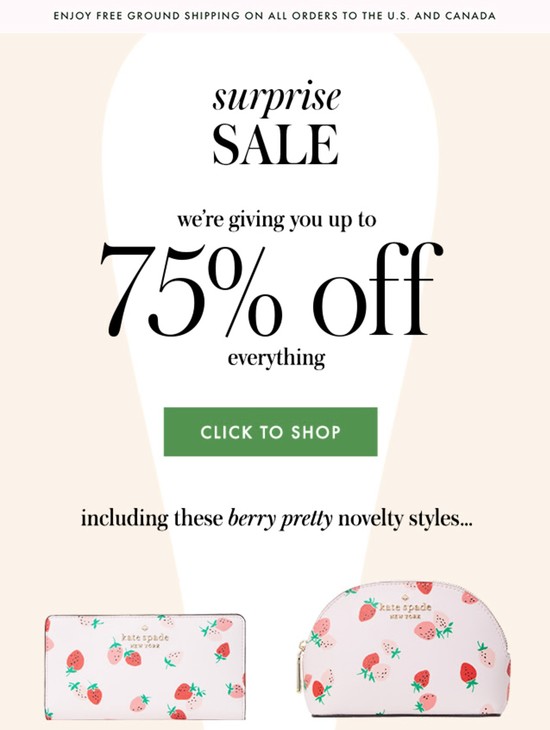
Task: Open the free ground shipping banner
Action: pos(275,16)
